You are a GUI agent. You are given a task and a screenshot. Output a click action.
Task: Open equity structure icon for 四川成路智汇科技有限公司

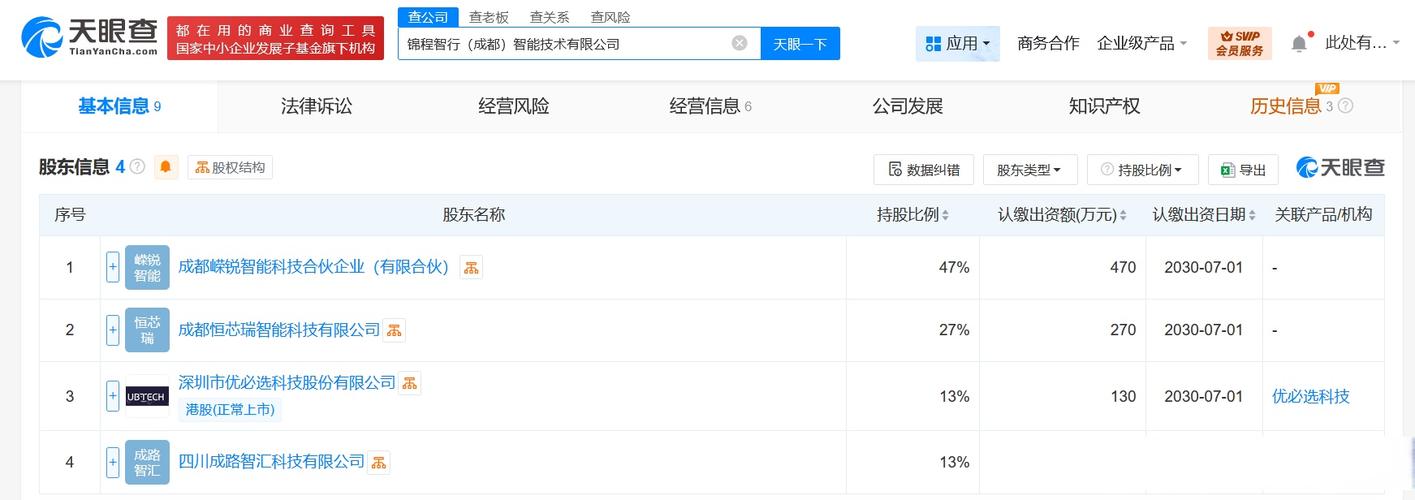pyautogui.click(x=378, y=462)
